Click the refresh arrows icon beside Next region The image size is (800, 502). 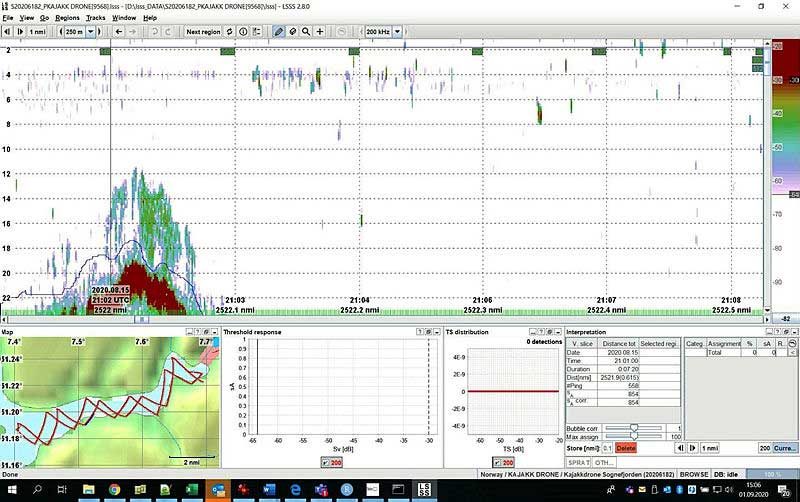point(229,32)
